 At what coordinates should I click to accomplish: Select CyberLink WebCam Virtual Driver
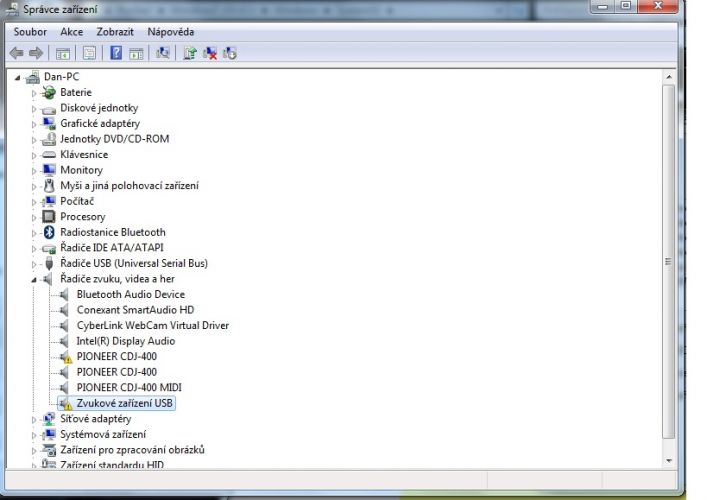153,326
